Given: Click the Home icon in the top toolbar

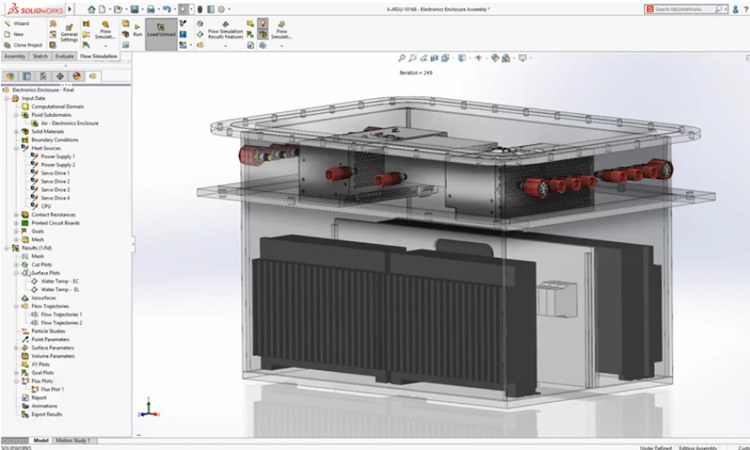Looking at the screenshot, I should [91, 8].
